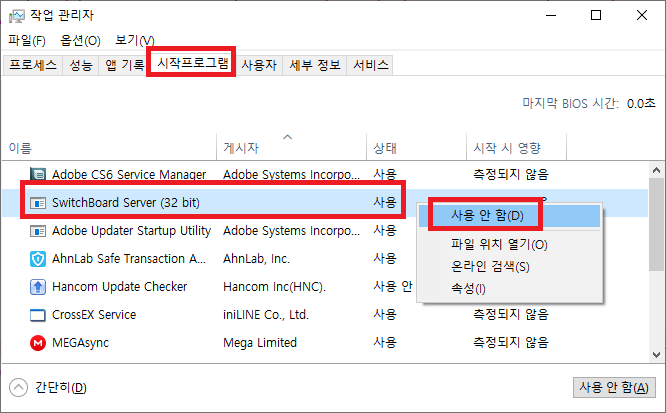The image size is (666, 413).
Task: Sort by the 이름 column header
Action: [x=109, y=147]
